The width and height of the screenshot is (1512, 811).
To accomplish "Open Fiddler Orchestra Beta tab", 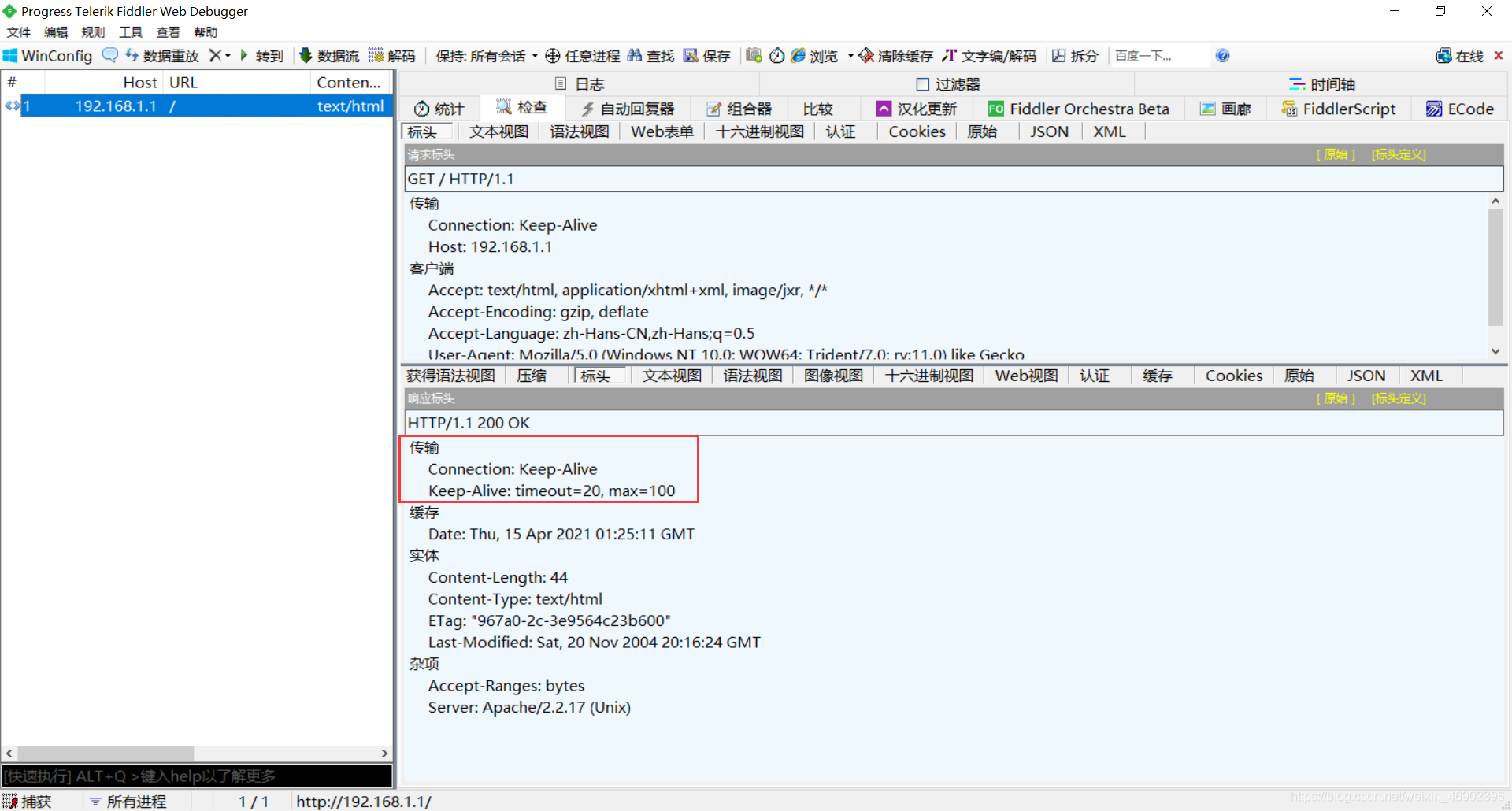I will 1078,109.
